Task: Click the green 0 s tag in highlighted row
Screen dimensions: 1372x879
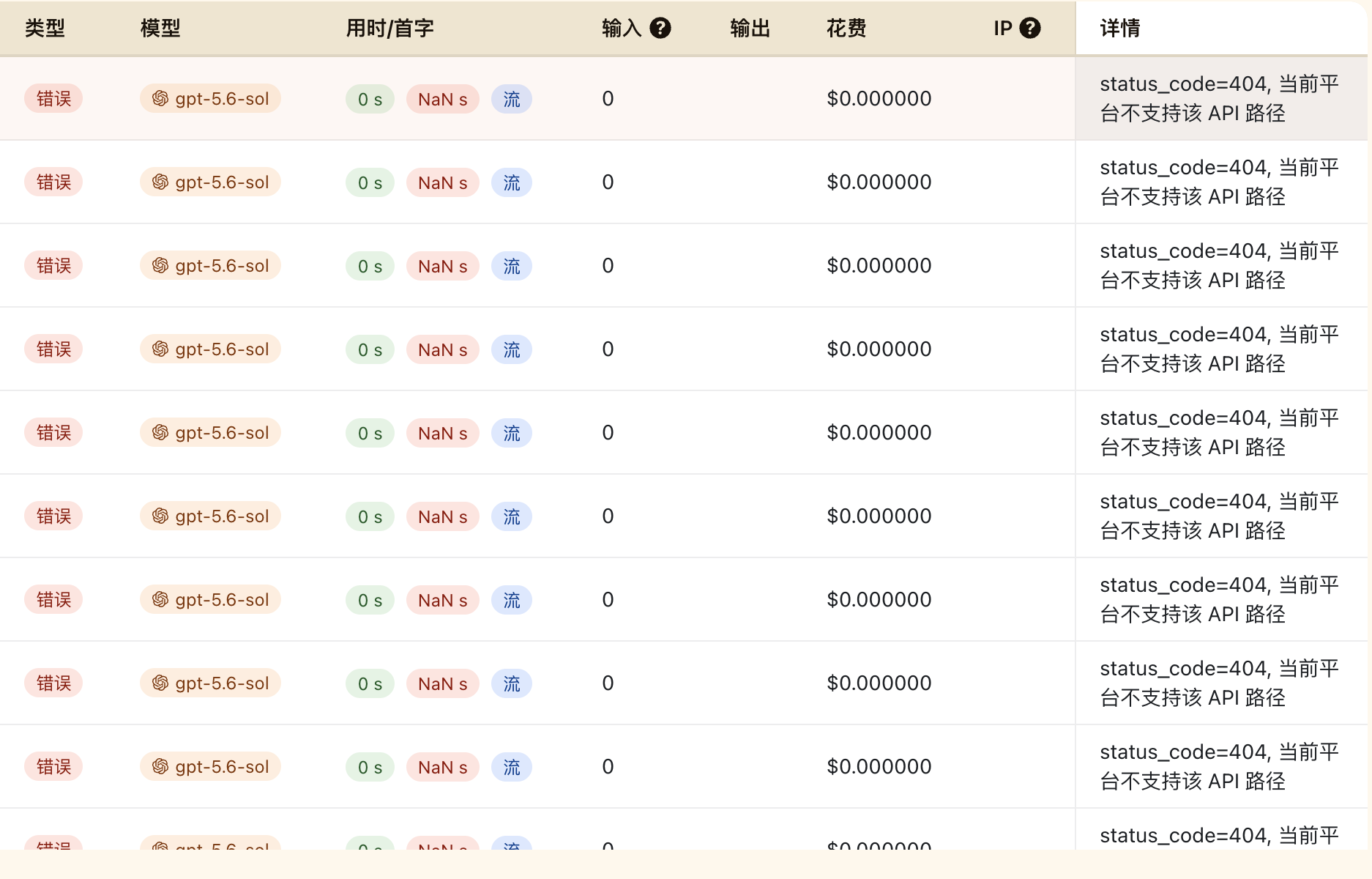Action: 370,99
